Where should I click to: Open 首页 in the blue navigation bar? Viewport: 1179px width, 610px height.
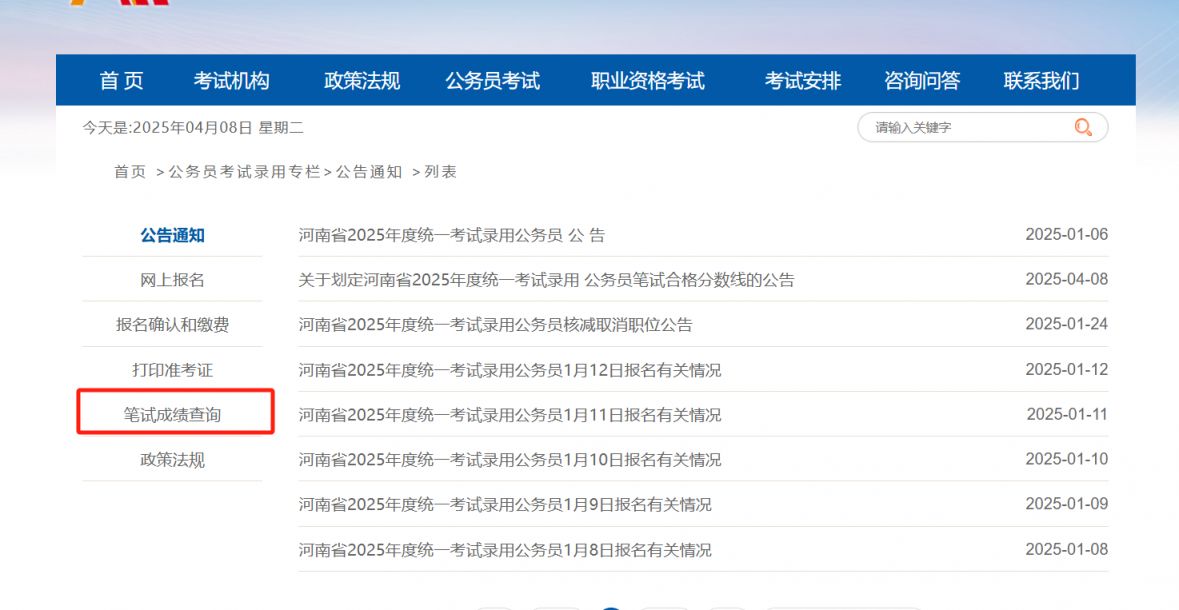[122, 81]
